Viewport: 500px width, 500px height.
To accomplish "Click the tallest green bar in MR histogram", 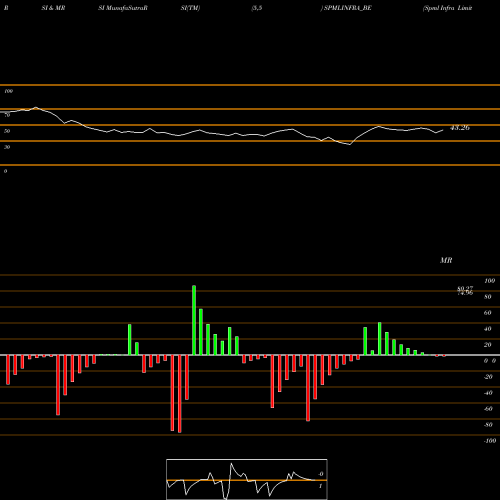I will pyautogui.click(x=194, y=320).
